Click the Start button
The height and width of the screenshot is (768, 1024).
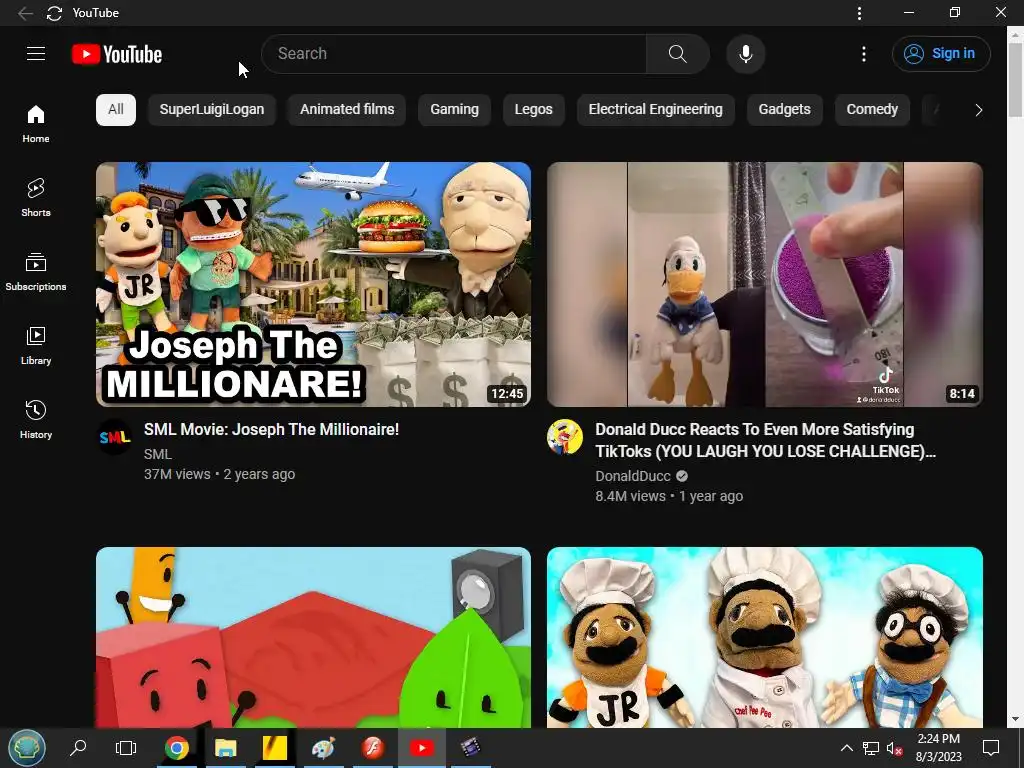point(27,748)
